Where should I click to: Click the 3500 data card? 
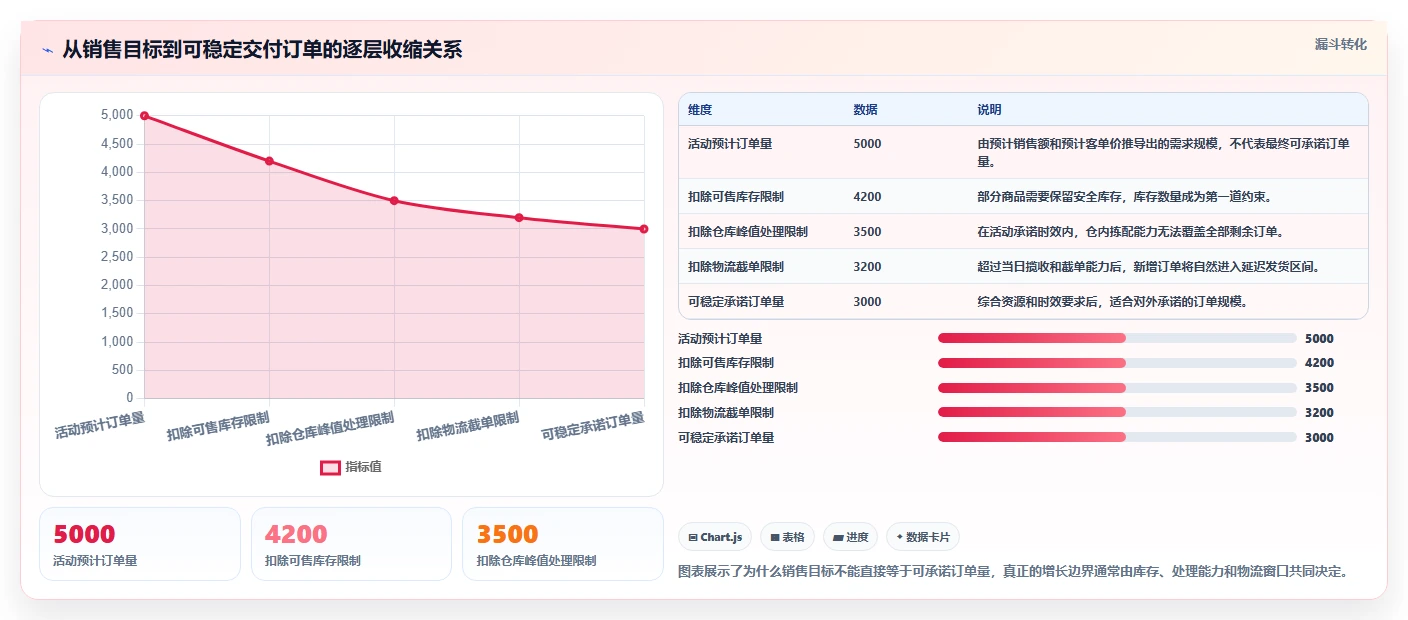(563, 544)
